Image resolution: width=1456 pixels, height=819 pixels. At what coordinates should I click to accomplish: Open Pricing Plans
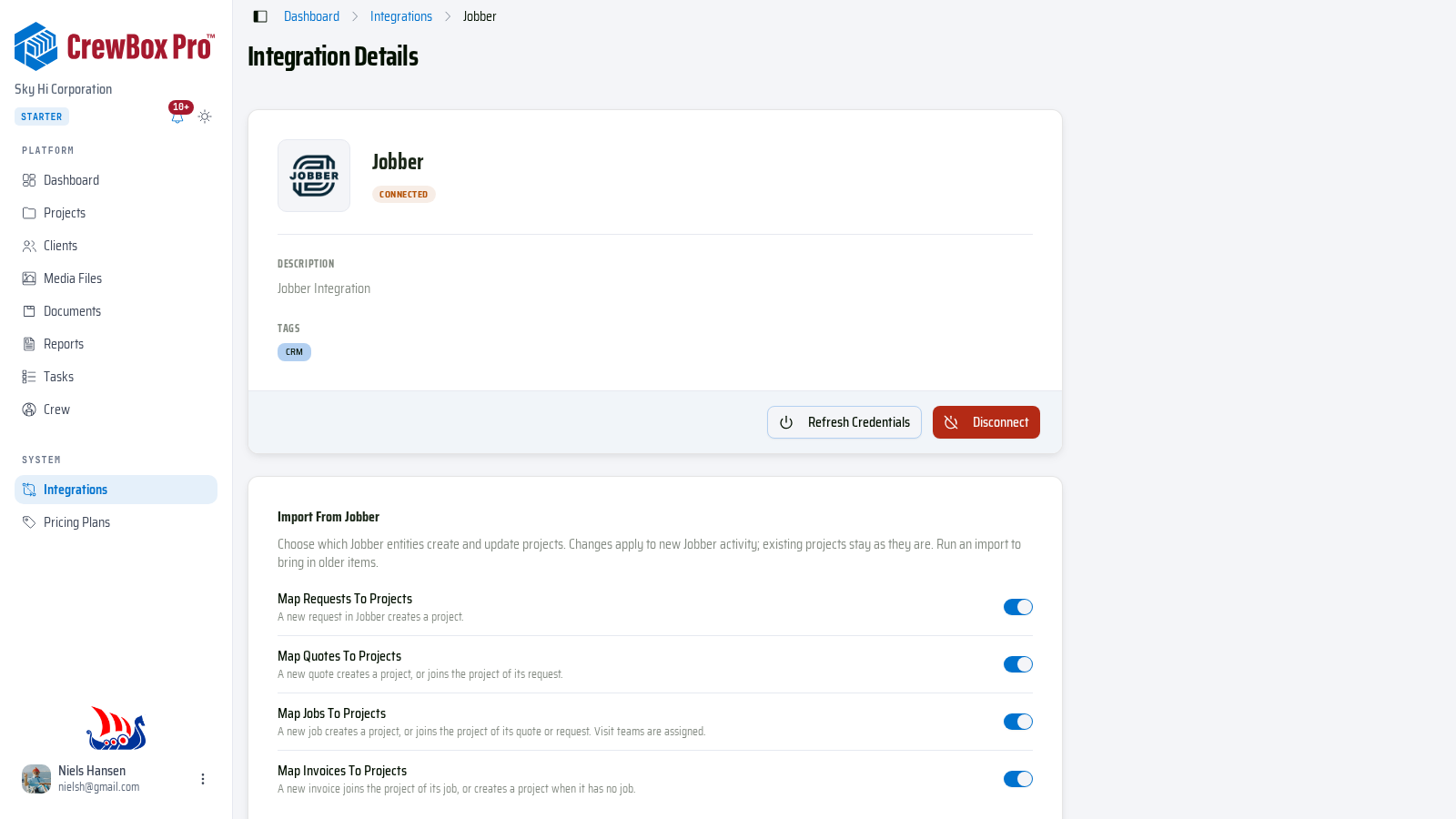pyautogui.click(x=116, y=522)
